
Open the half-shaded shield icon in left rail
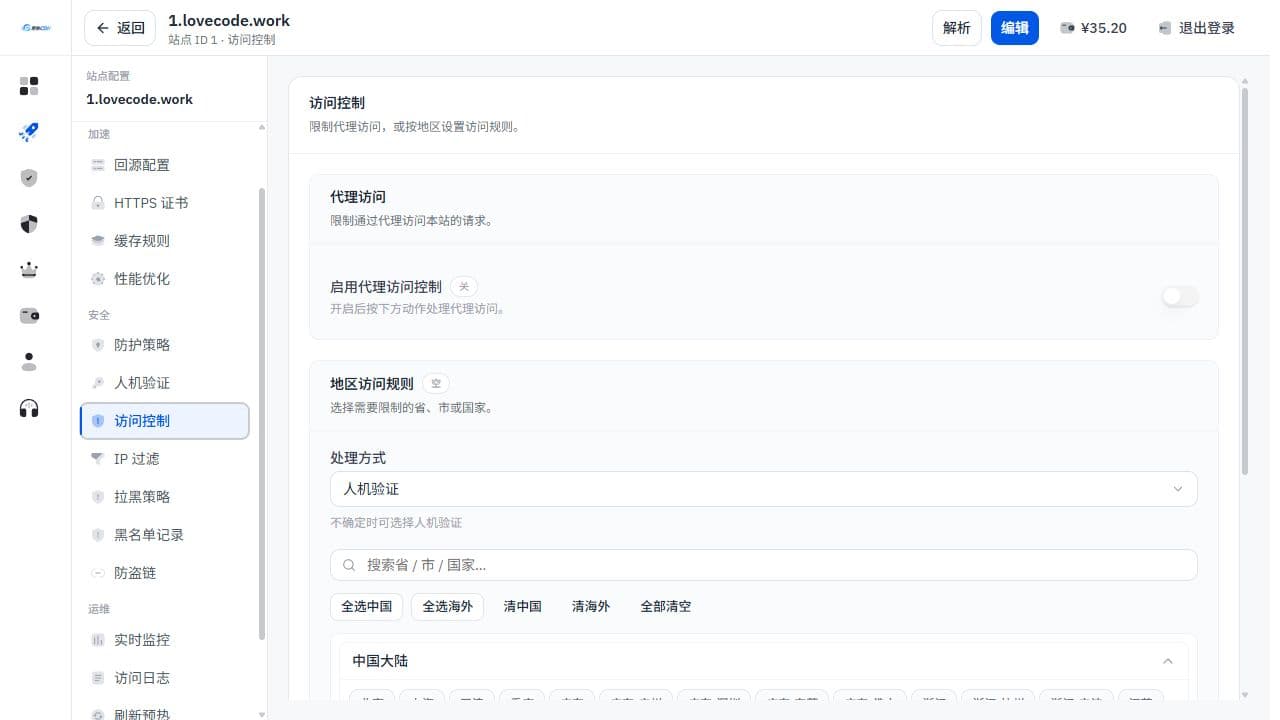pyautogui.click(x=29, y=224)
